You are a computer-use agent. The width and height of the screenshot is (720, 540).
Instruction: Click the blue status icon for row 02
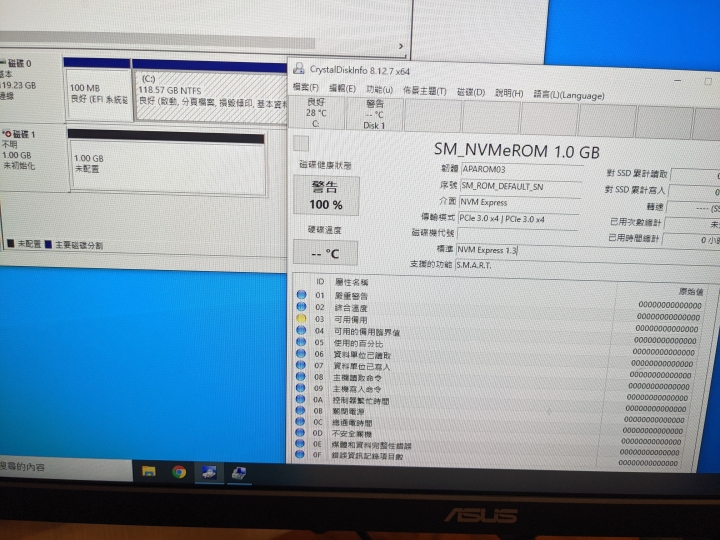click(x=301, y=307)
